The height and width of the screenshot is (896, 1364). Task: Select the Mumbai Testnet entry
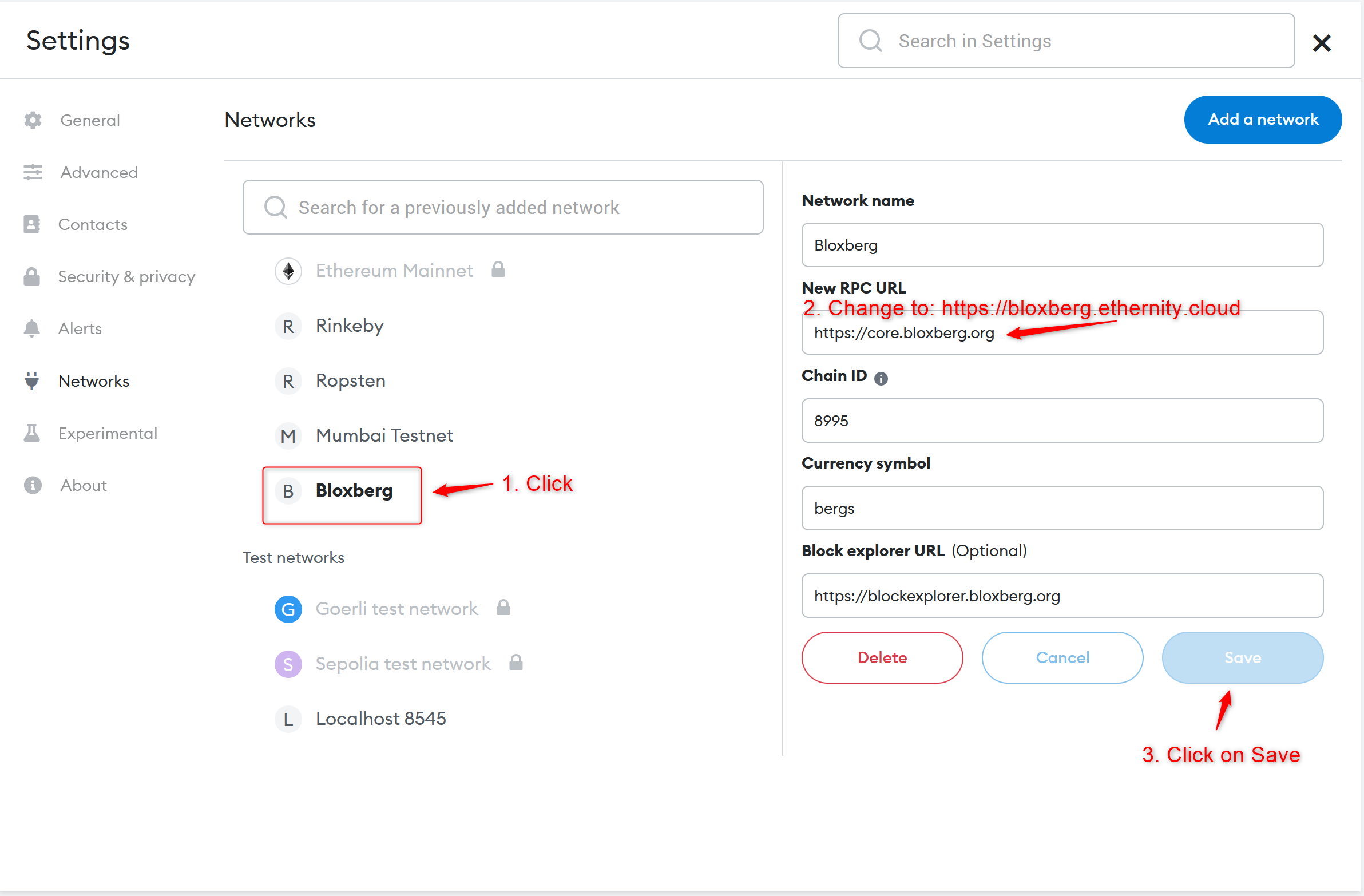384,435
